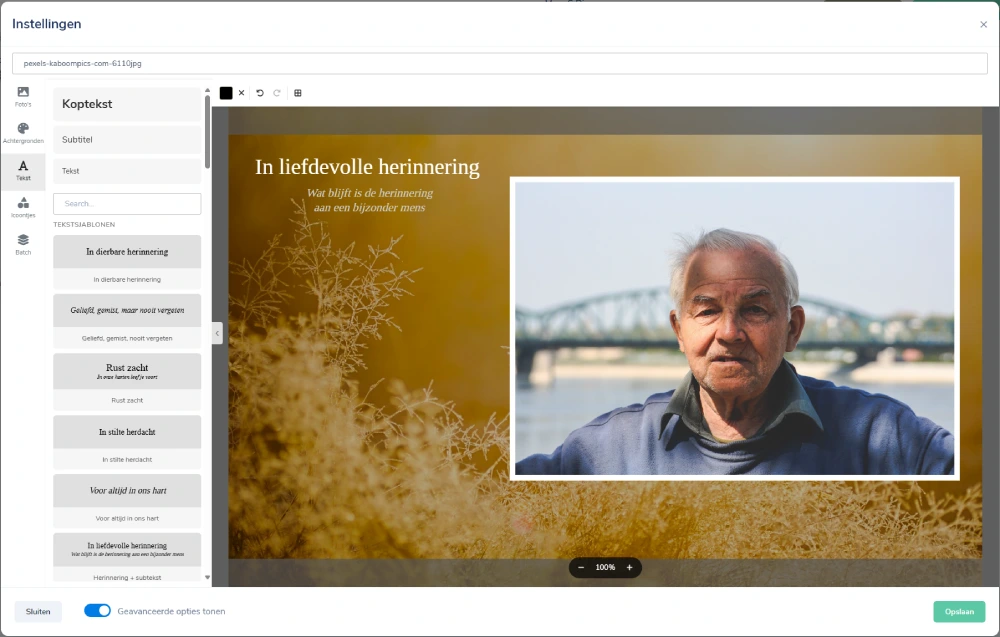Select the Tekst tab in sidebar
The image size is (1000, 637).
click(23, 170)
